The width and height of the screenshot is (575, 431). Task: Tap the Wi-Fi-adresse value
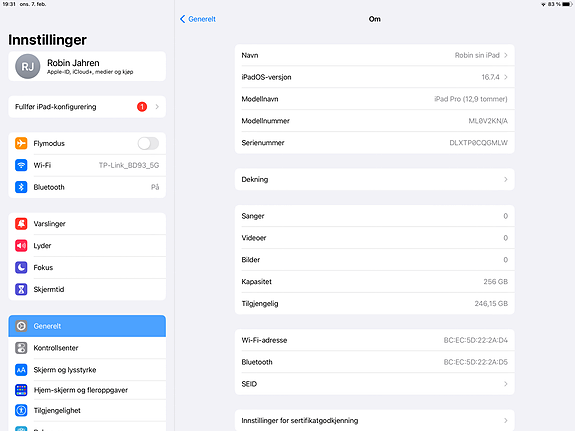point(476,340)
